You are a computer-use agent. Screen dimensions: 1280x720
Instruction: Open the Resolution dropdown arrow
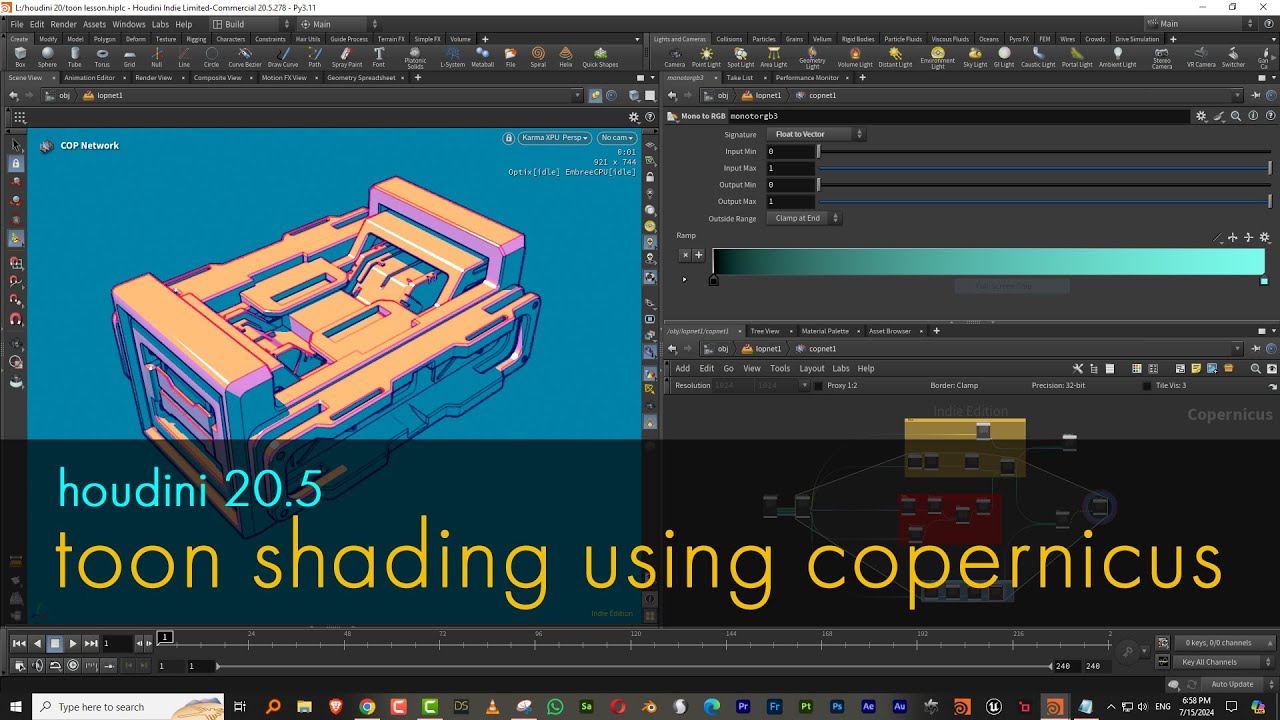(804, 385)
